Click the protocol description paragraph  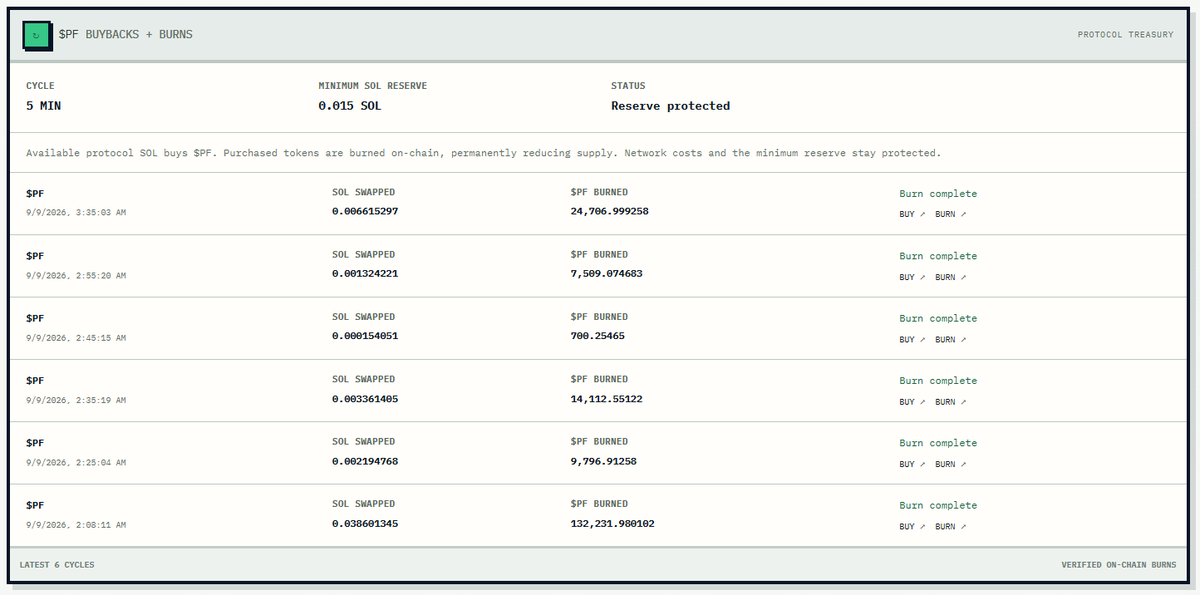483,153
